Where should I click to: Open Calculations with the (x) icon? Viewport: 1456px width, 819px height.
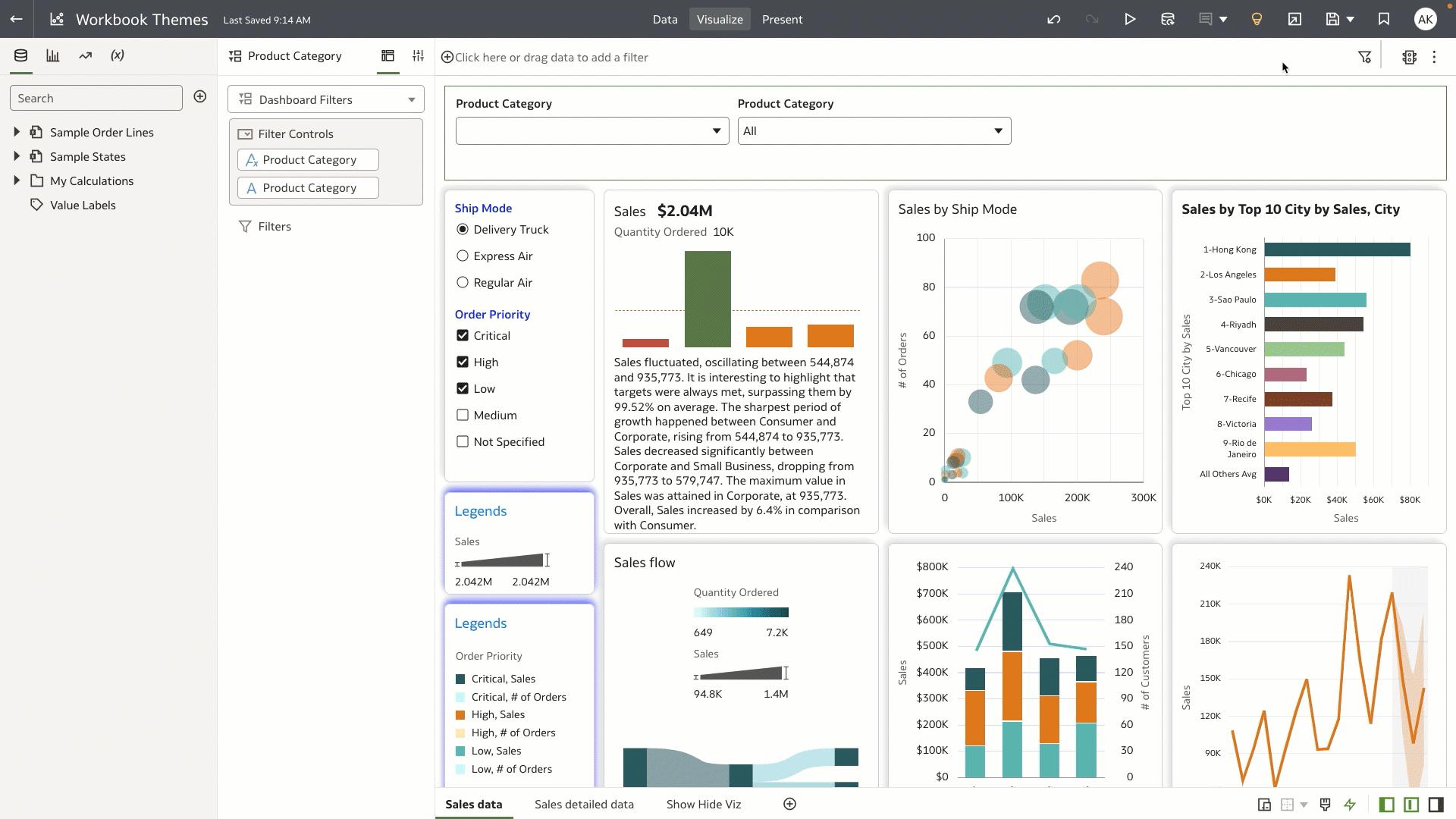pyautogui.click(x=117, y=55)
